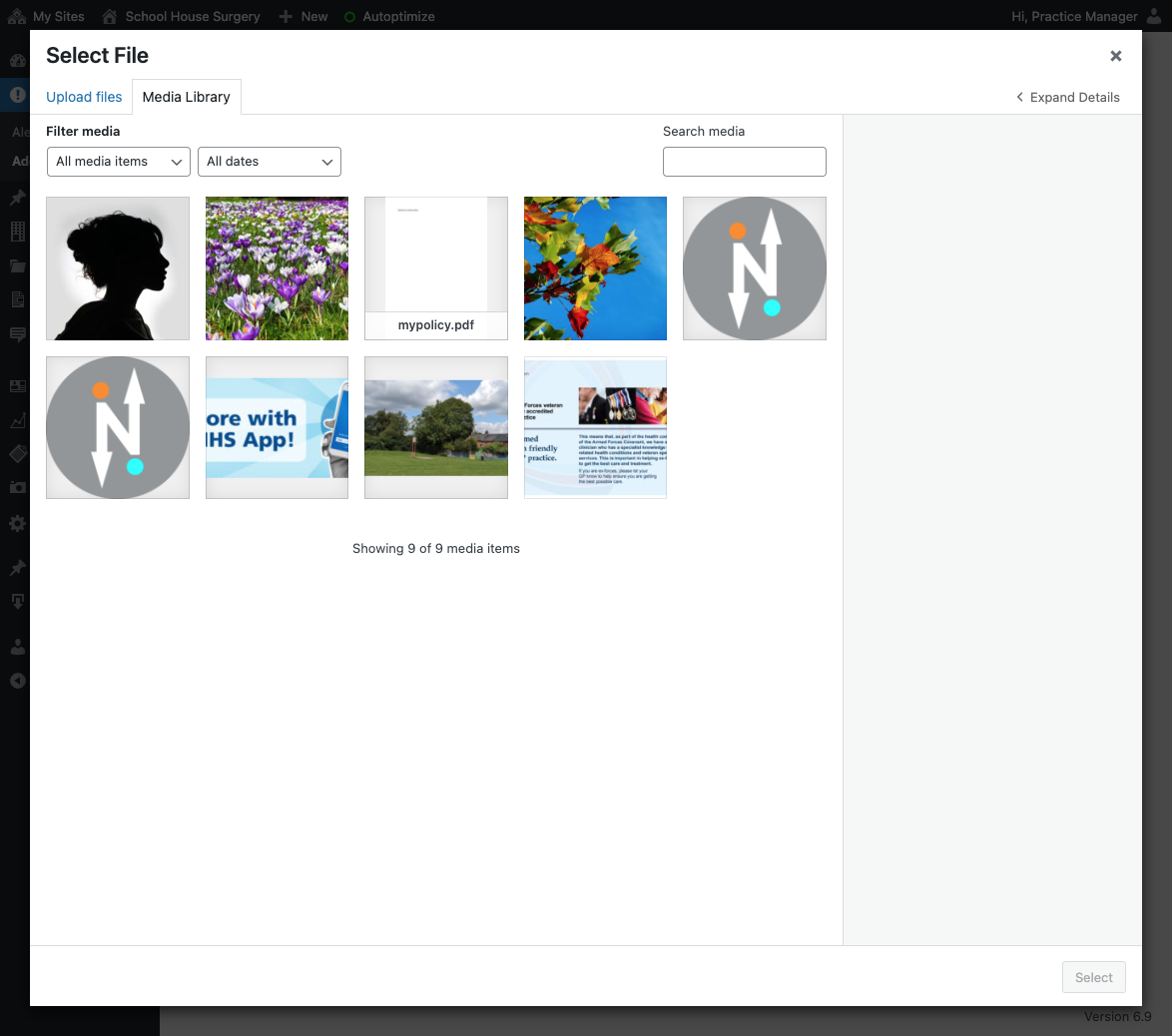Open the Pages document icon in sidebar
Viewport: 1172px width, 1036px height.
coord(17,299)
